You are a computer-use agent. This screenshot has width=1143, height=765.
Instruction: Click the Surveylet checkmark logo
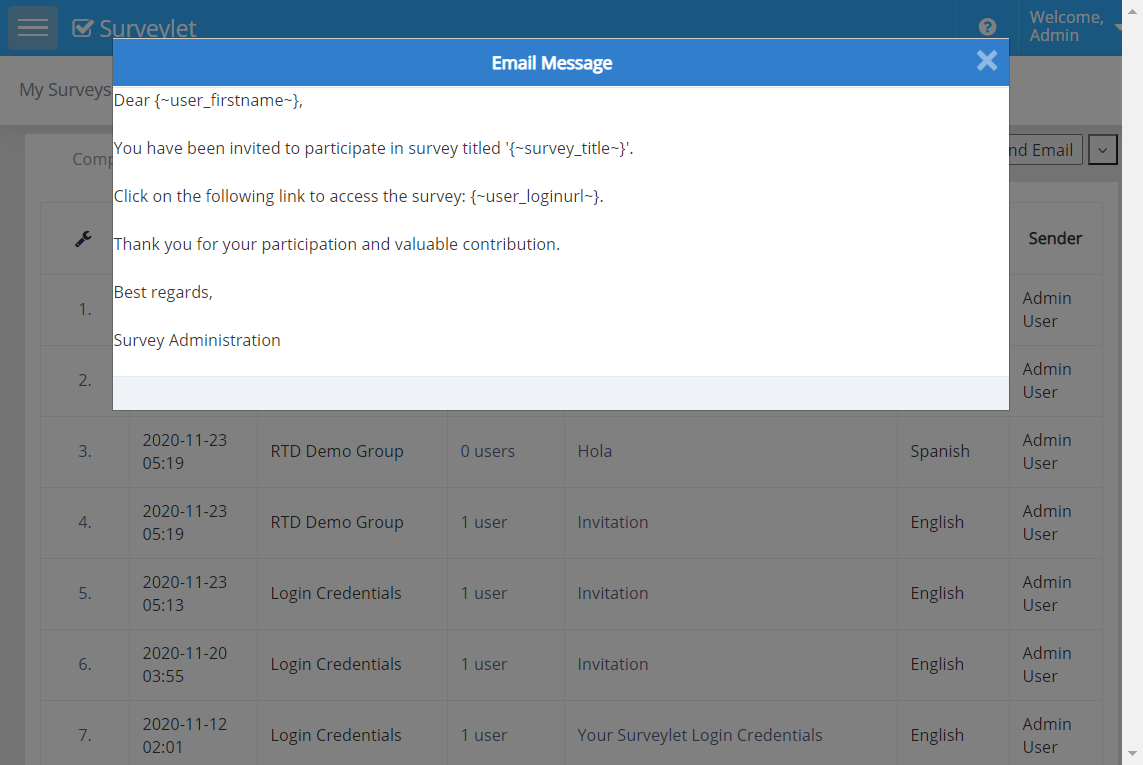pyautogui.click(x=83, y=28)
